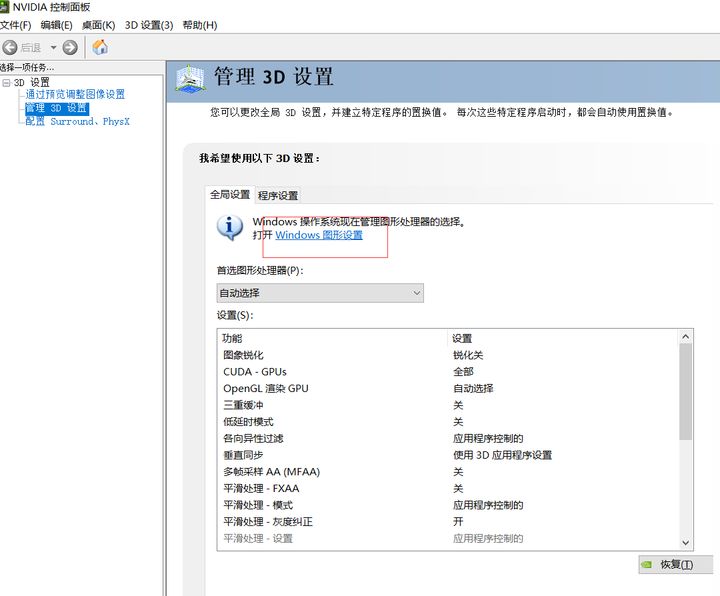Select the 各向异性过滤 row

tap(448, 439)
